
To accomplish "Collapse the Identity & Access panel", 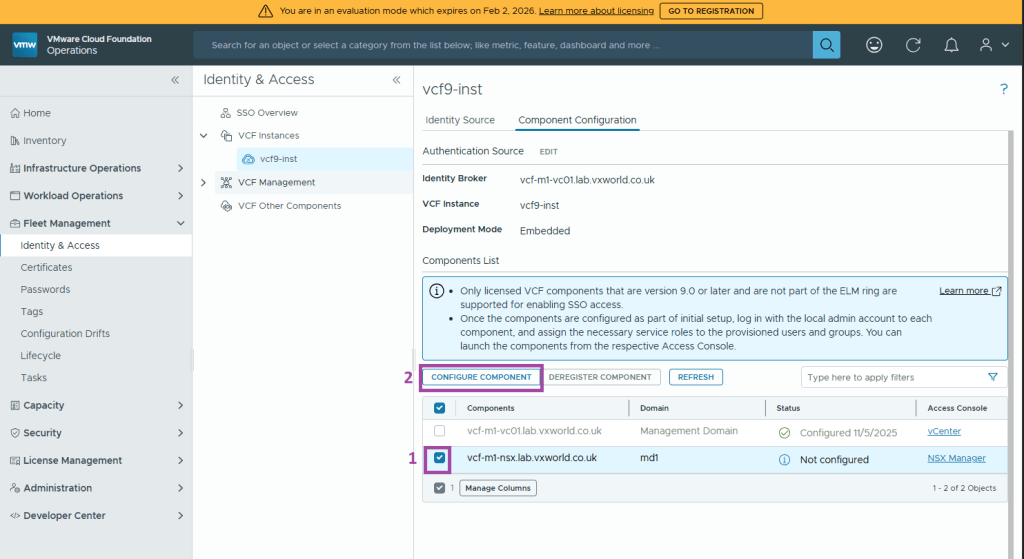I will pyautogui.click(x=396, y=80).
